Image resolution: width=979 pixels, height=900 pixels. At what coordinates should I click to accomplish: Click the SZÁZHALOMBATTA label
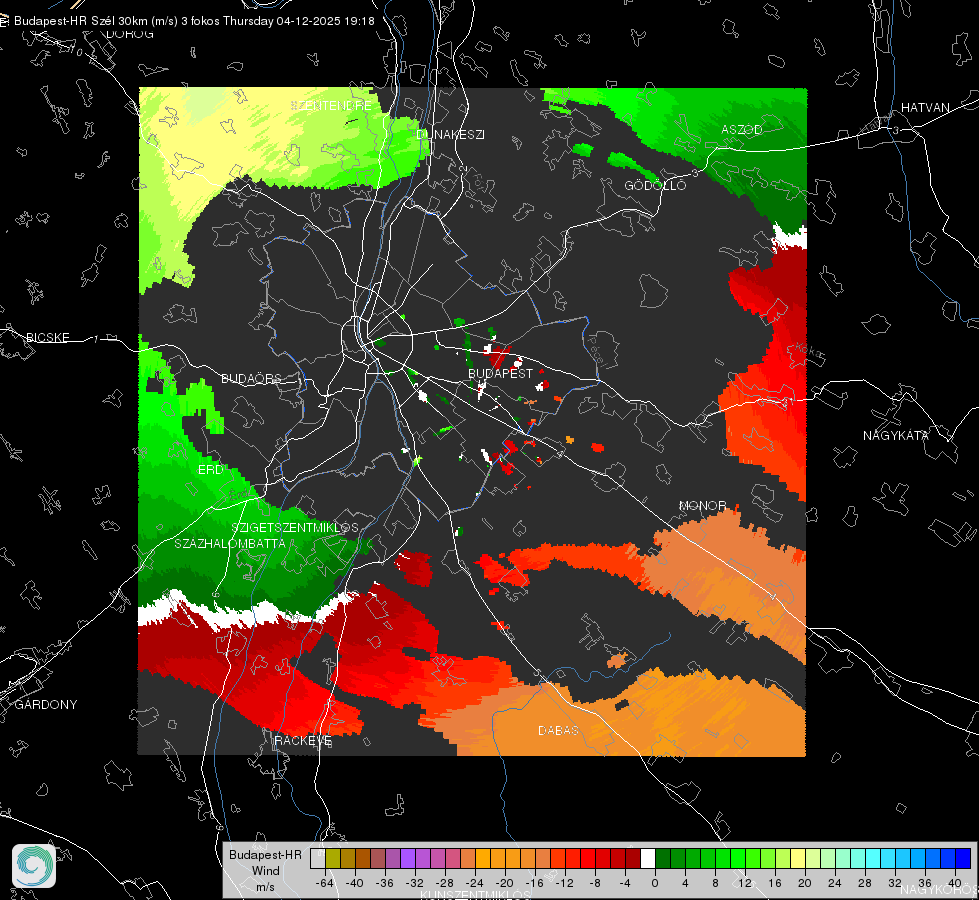tap(230, 543)
